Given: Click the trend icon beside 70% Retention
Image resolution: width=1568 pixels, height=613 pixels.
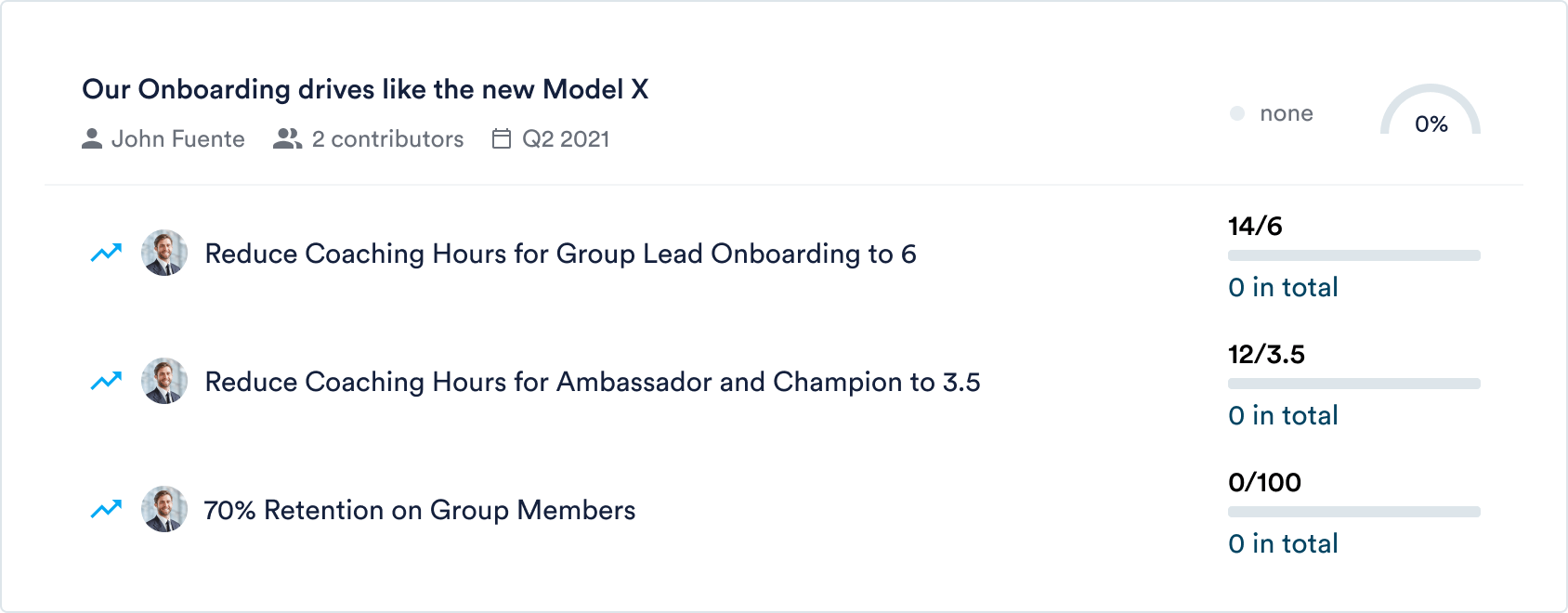Looking at the screenshot, I should click(x=106, y=509).
